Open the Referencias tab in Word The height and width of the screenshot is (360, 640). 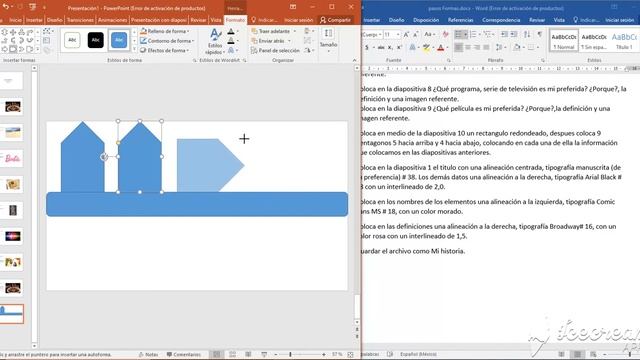tap(460, 20)
